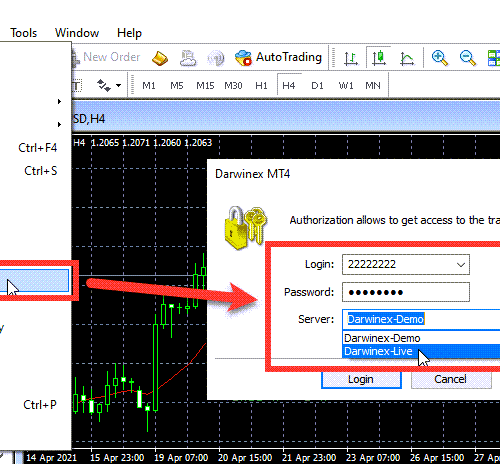
Task: Click the Cancel button
Action: click(451, 379)
